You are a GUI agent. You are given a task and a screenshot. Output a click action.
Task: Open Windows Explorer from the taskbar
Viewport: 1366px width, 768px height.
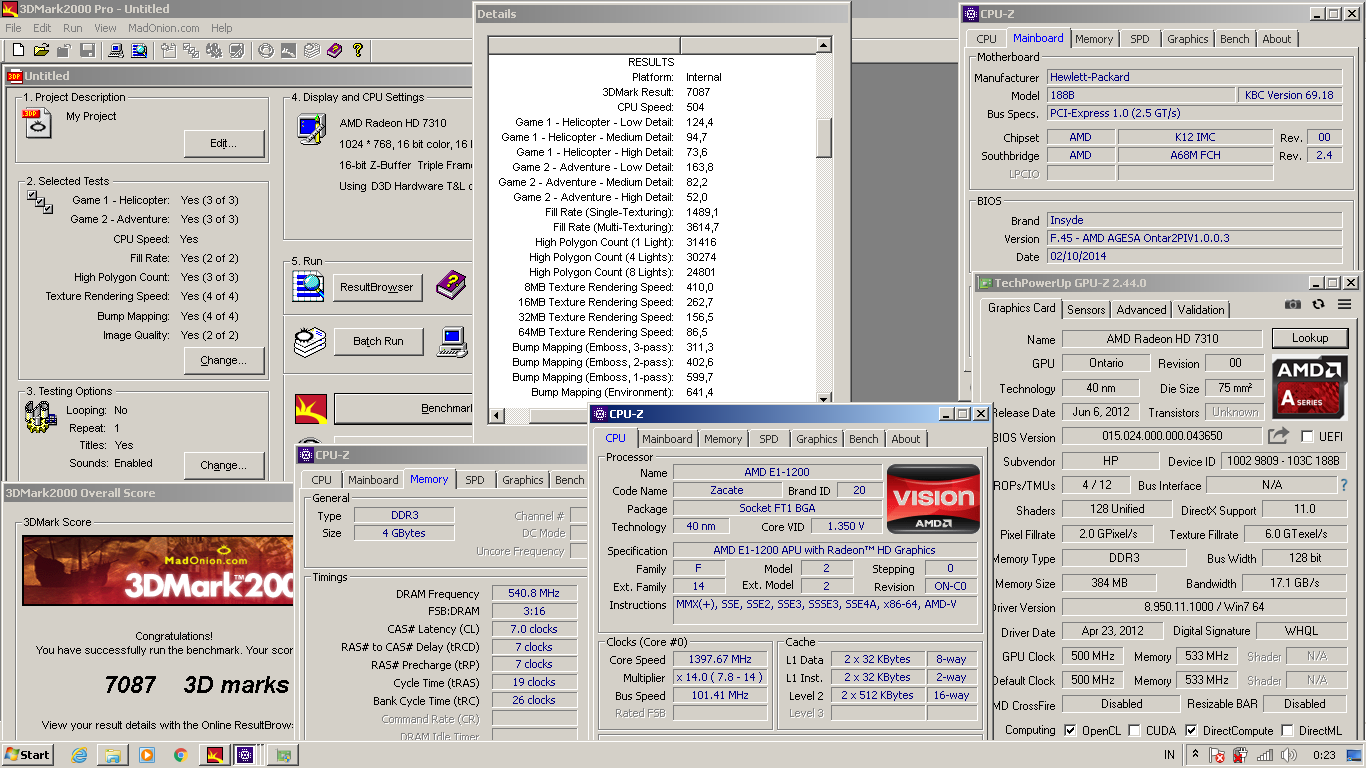(x=113, y=755)
